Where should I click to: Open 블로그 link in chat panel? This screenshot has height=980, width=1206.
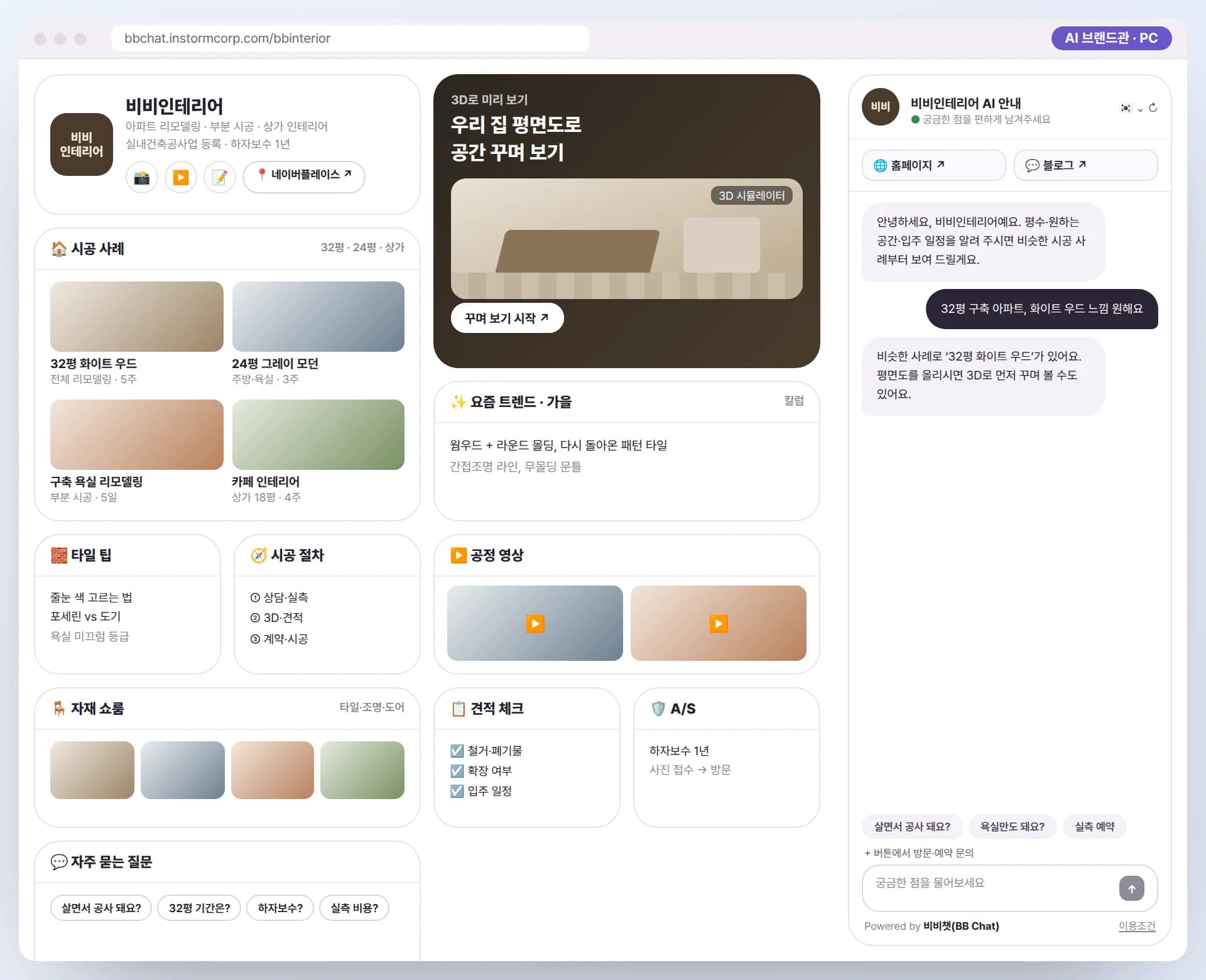(1085, 165)
